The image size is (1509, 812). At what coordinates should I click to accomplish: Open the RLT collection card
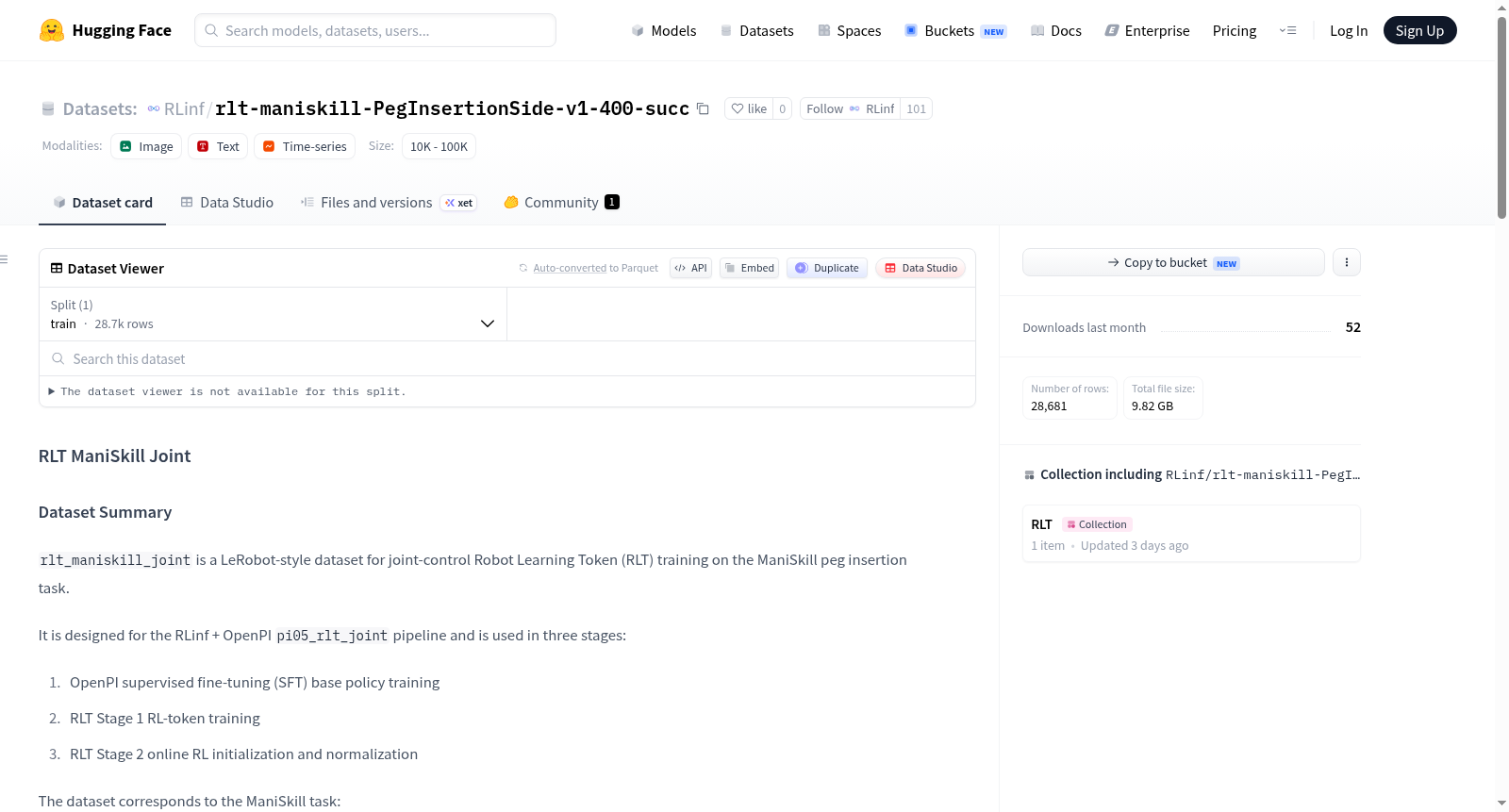click(x=1191, y=534)
